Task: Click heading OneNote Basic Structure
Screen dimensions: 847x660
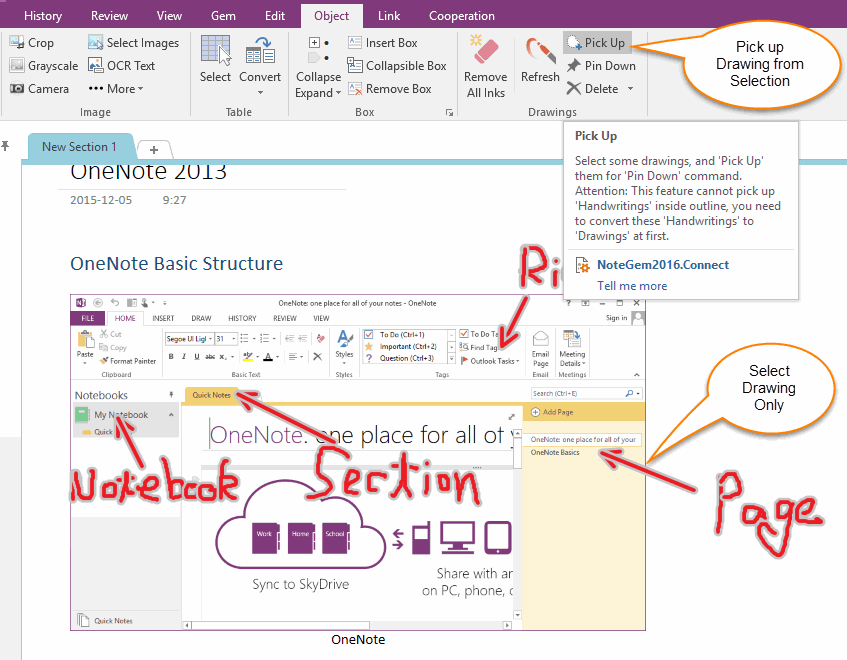Action: click(x=177, y=264)
